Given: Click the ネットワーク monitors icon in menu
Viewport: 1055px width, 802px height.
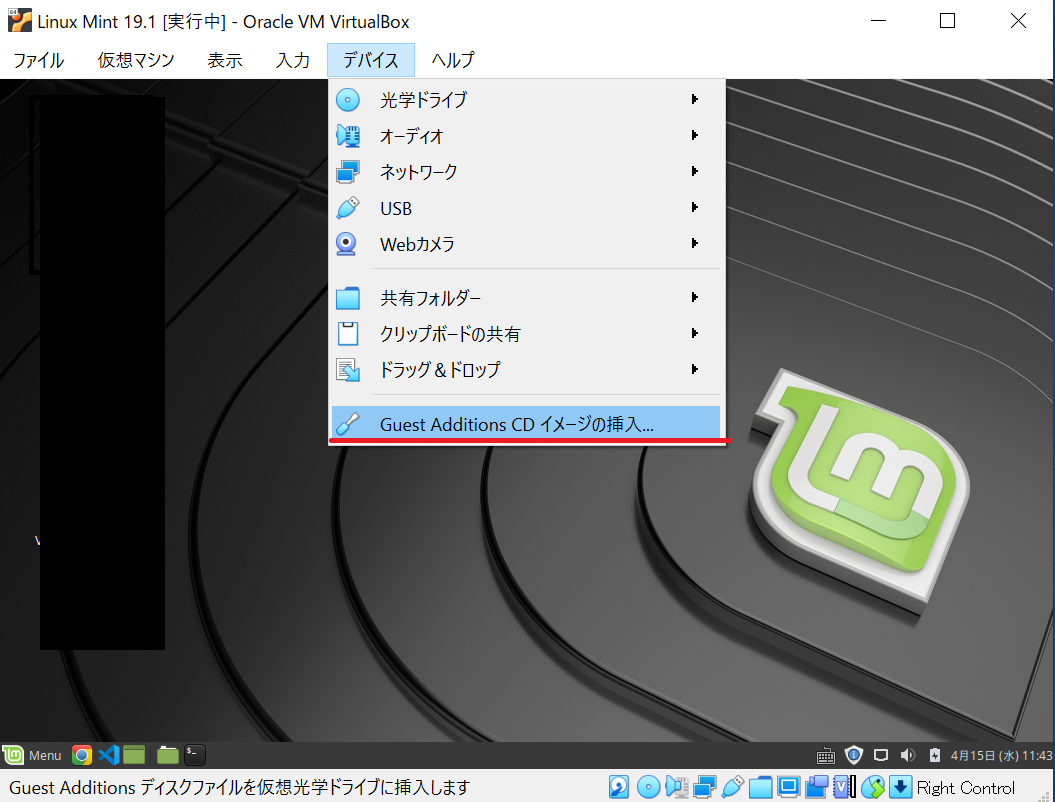Looking at the screenshot, I should point(348,172).
